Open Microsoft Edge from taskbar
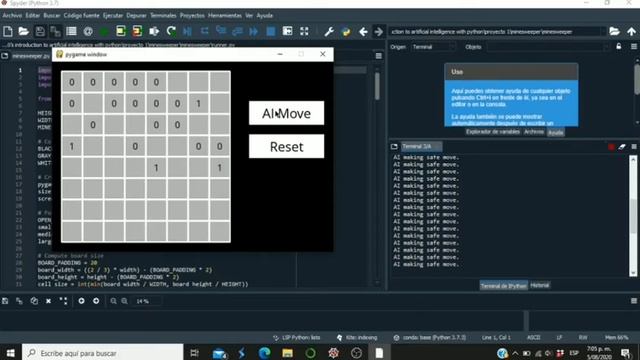Screen dimensions: 640x360 264,353
